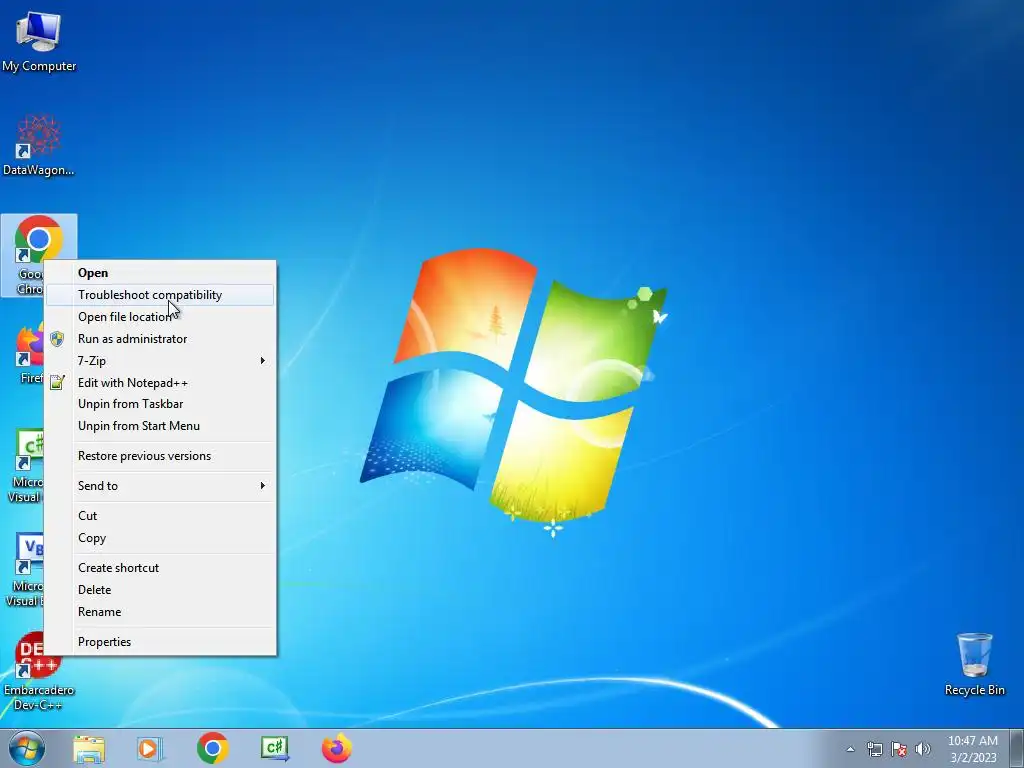Image resolution: width=1024 pixels, height=768 pixels.
Task: Choose Troubleshoot compatibility in context menu
Action: pos(160,295)
